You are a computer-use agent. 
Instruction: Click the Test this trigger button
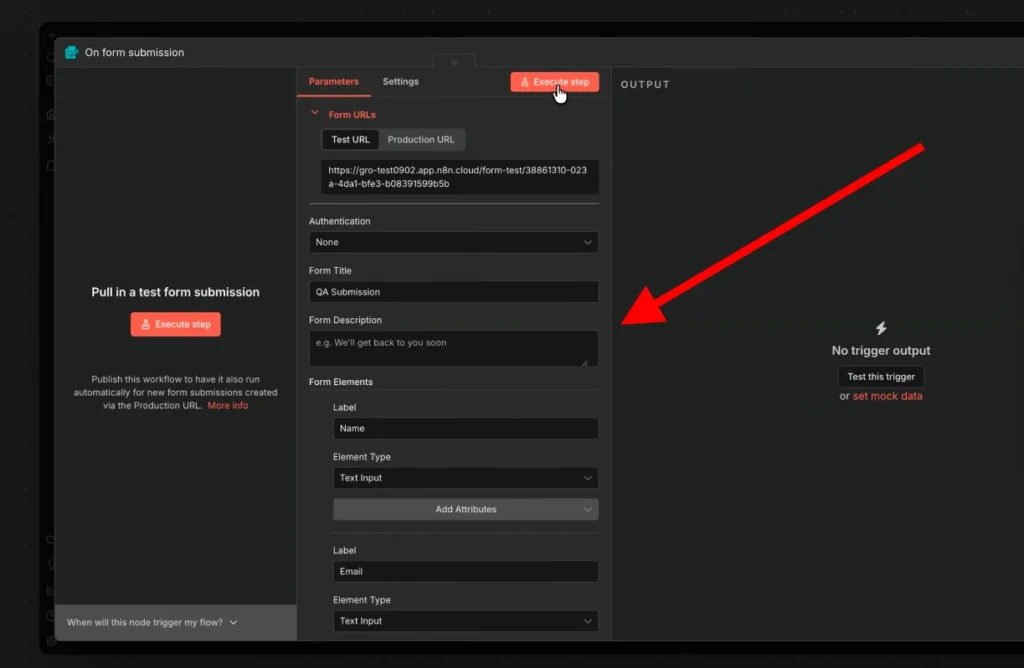click(x=880, y=376)
